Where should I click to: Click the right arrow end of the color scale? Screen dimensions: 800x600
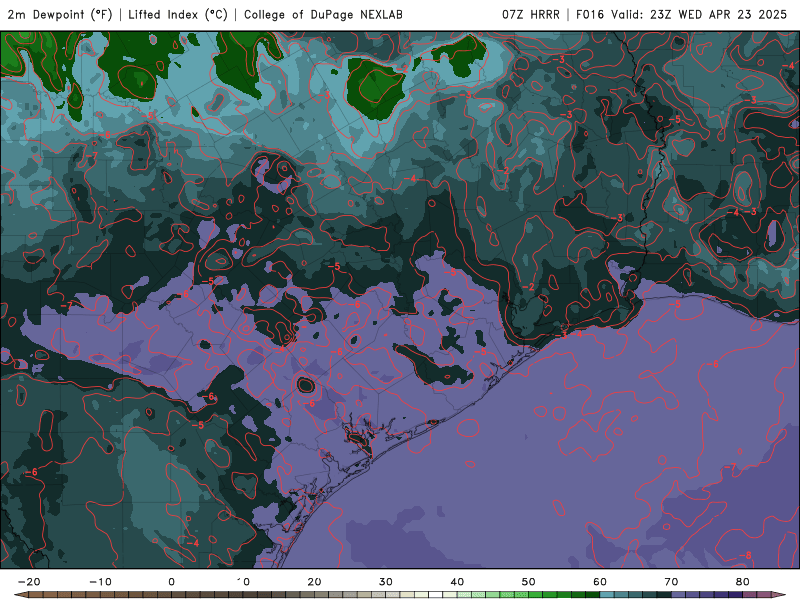[x=780, y=595]
